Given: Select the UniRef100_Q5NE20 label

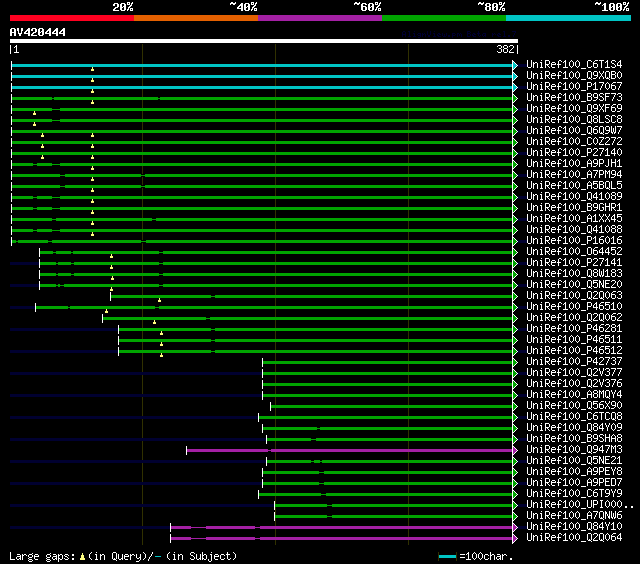Looking at the screenshot, I should point(574,285).
